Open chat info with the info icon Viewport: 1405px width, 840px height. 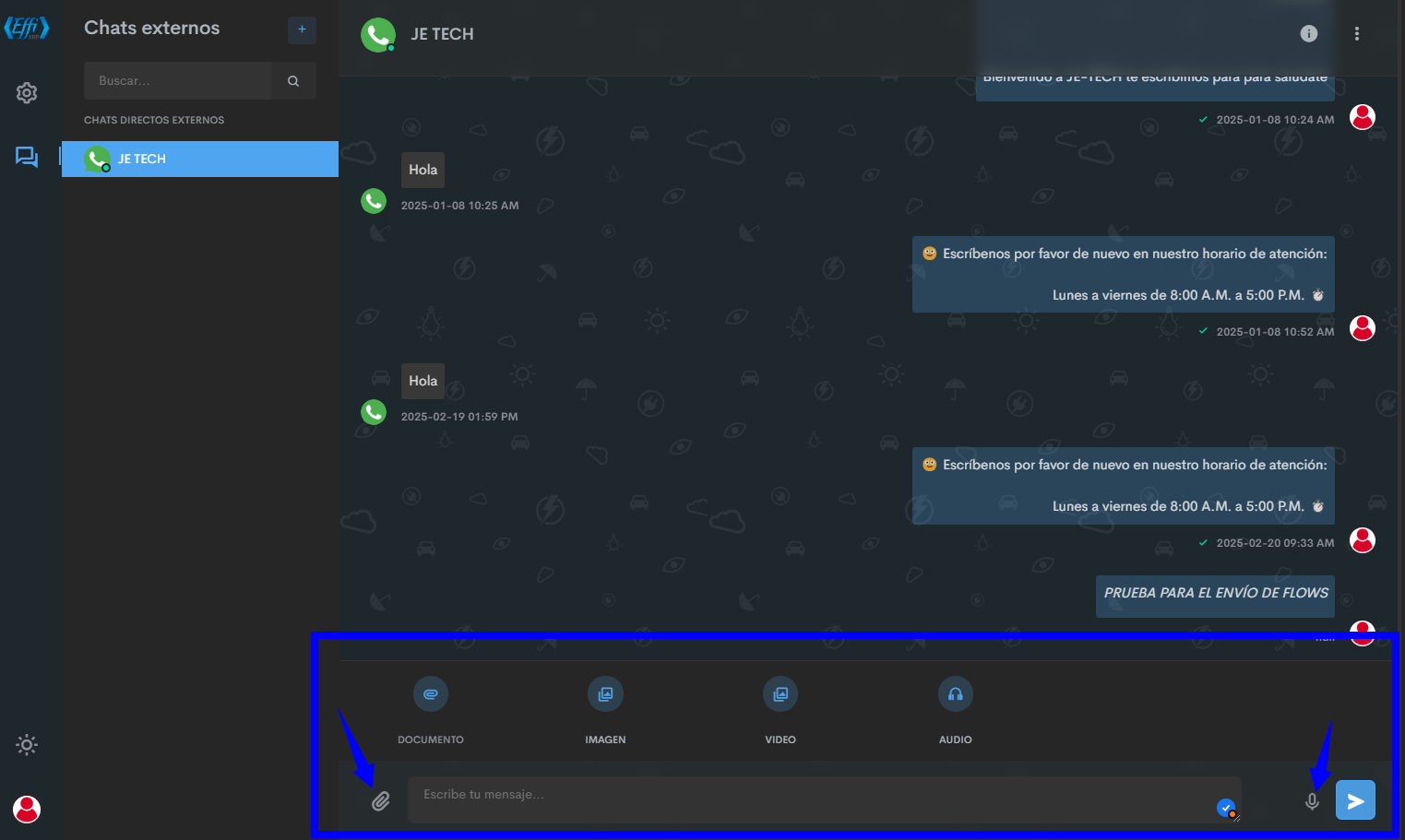pyautogui.click(x=1309, y=34)
